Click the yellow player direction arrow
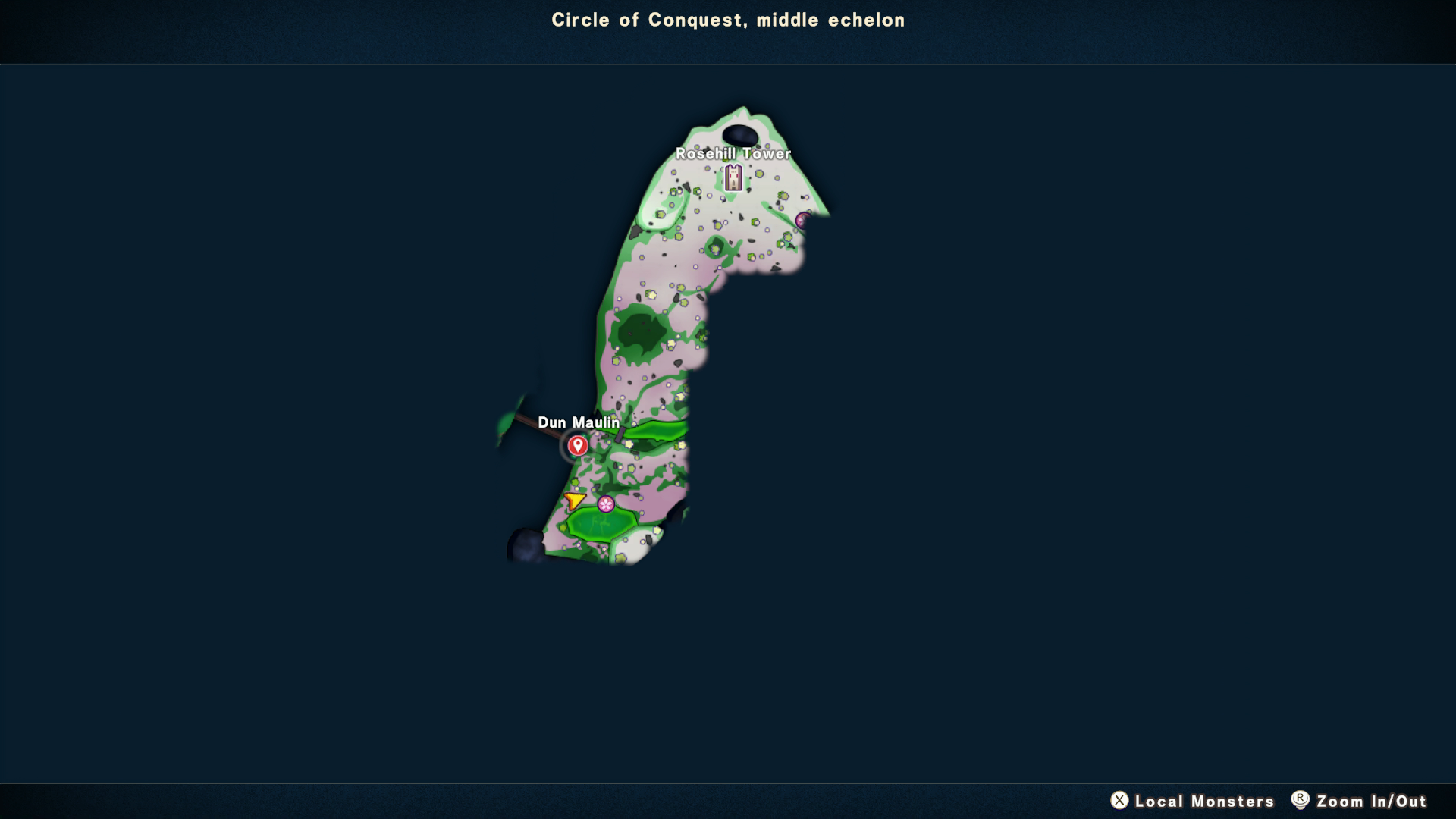The image size is (1456, 819). click(x=575, y=500)
